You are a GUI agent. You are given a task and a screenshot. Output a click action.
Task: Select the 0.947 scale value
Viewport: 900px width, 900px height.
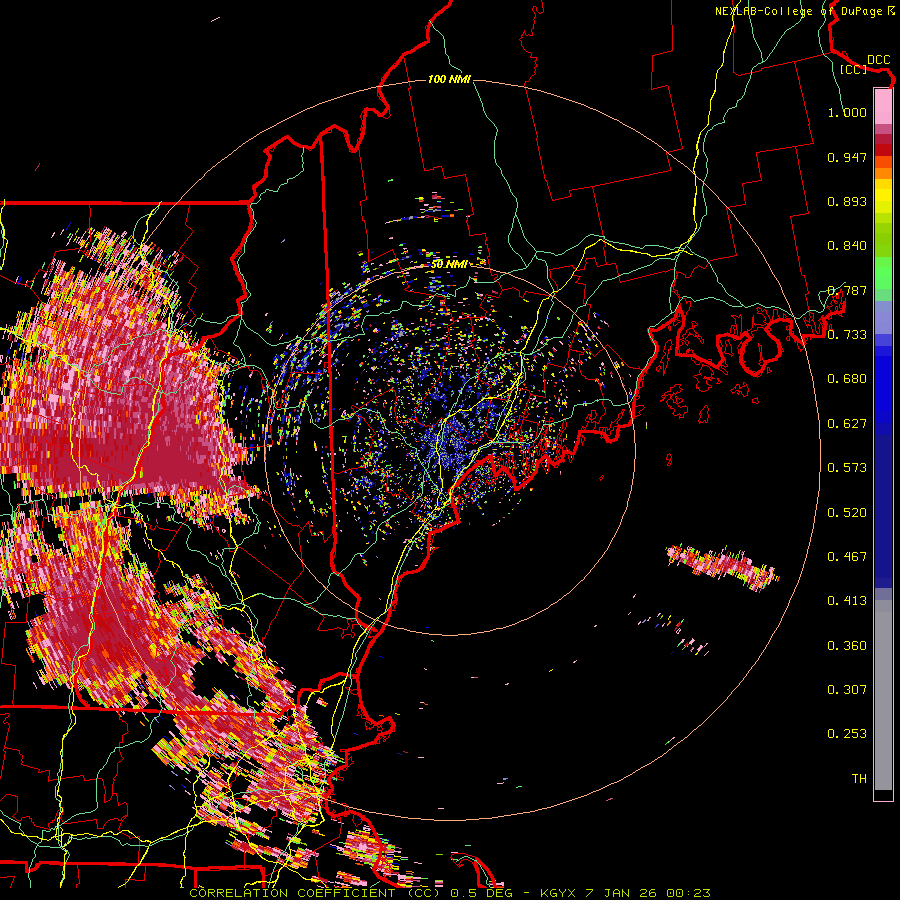coord(847,157)
